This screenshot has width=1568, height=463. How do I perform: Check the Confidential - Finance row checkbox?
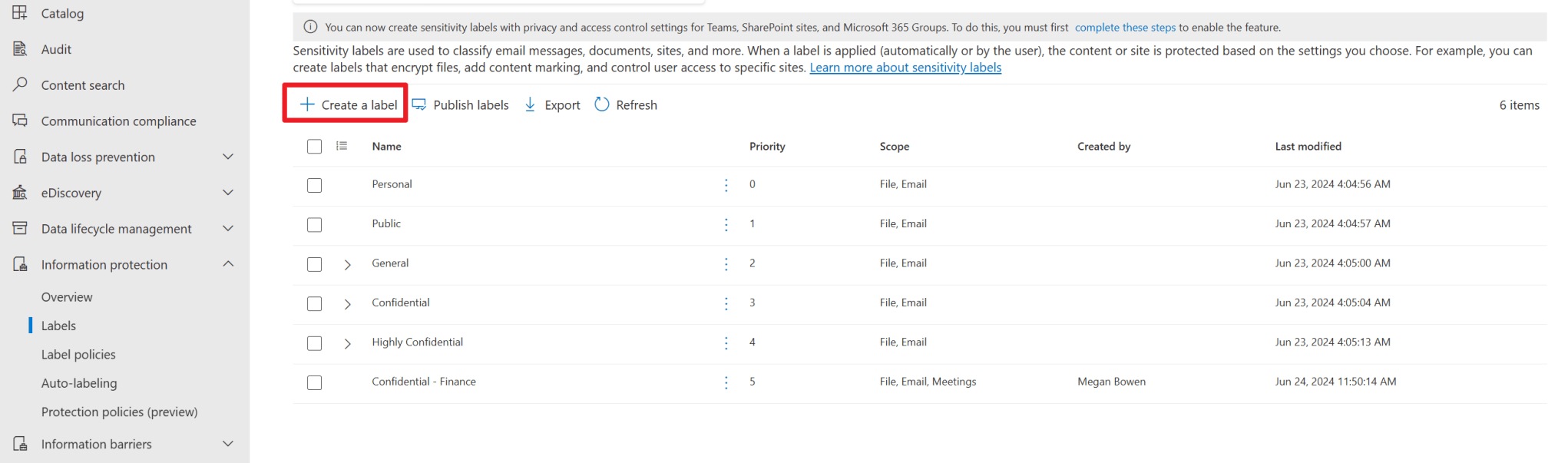tap(314, 382)
